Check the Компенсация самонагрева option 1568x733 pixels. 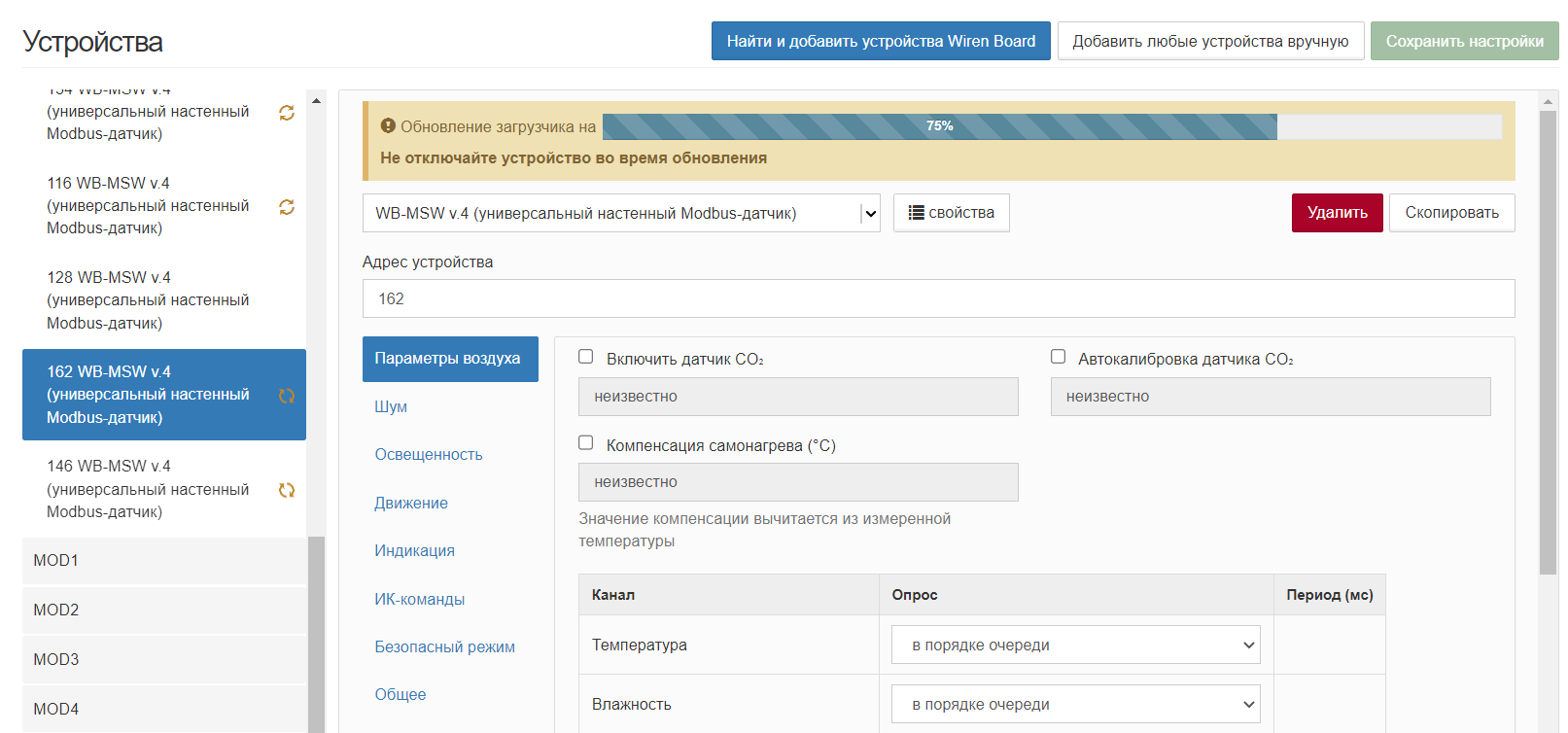[x=586, y=443]
